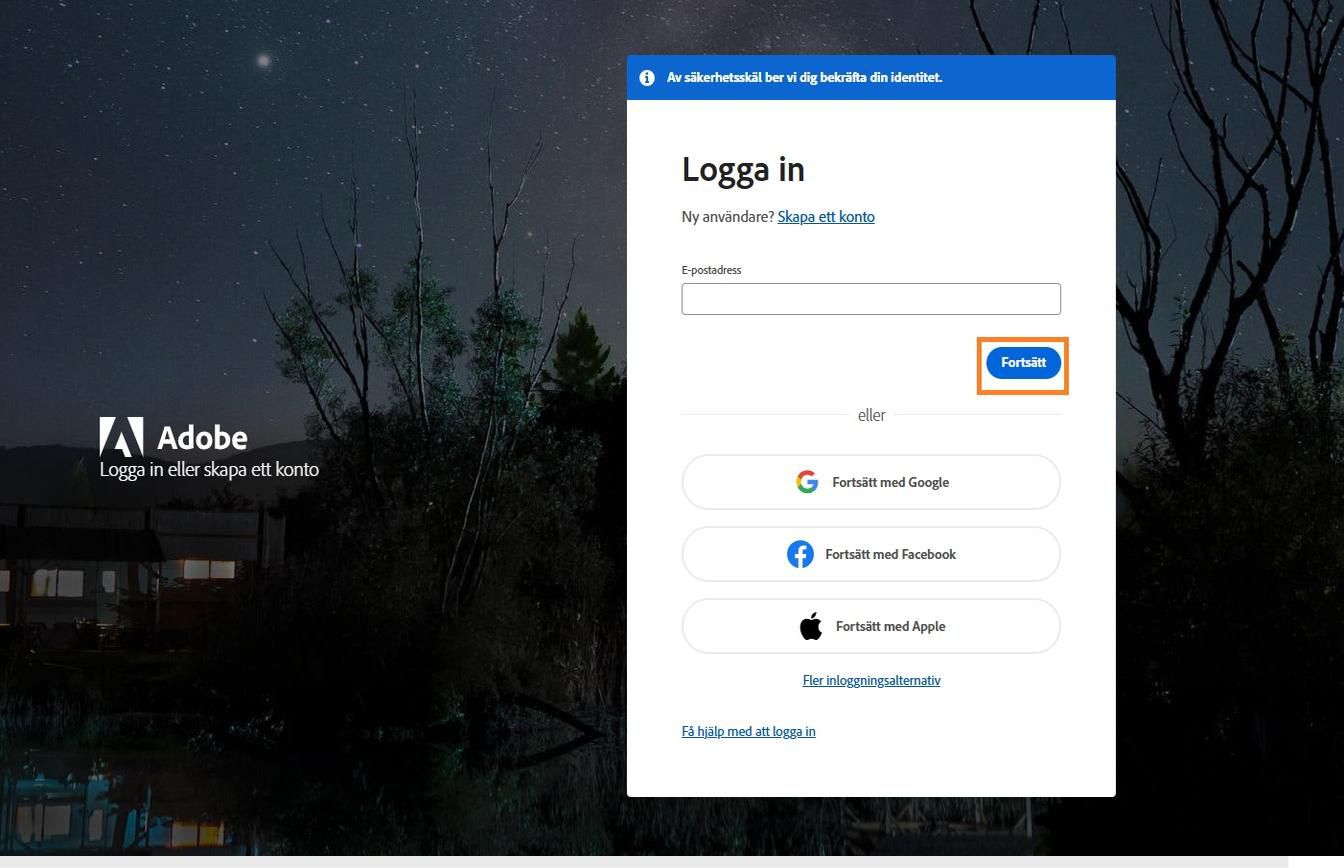Open Fler inloggningsalternativ link
The width and height of the screenshot is (1344, 868).
871,681
